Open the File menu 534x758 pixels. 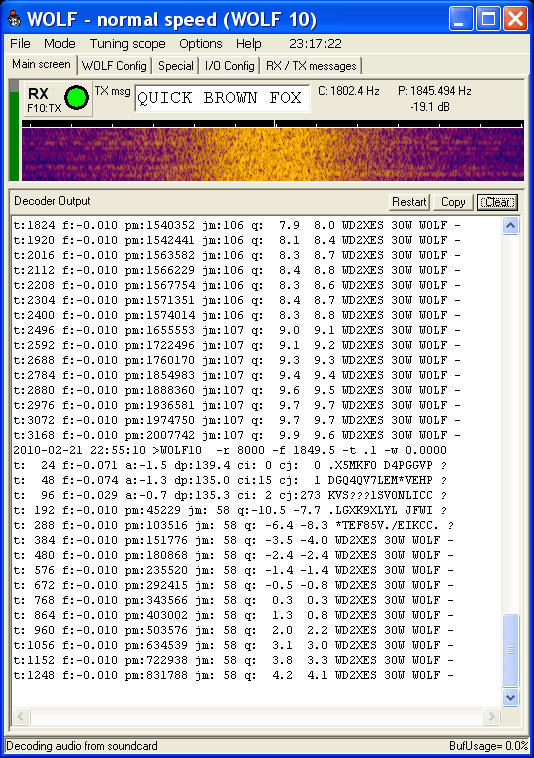20,44
